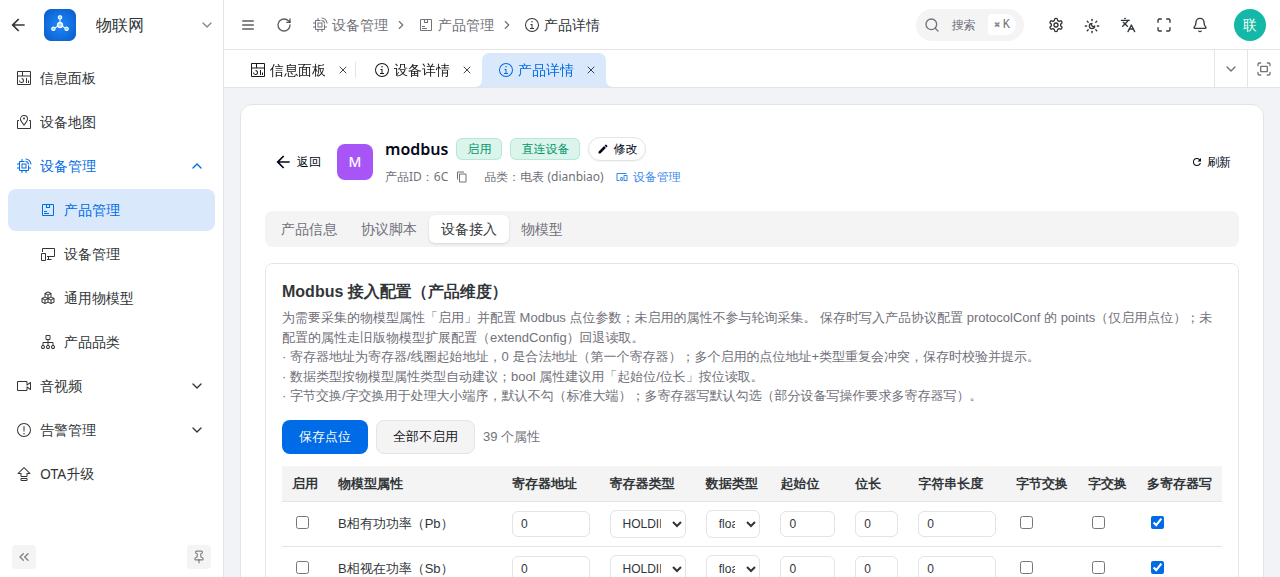Click 位长 field for B相有功功率
Image resolution: width=1280 pixels, height=577 pixels.
click(x=877, y=524)
